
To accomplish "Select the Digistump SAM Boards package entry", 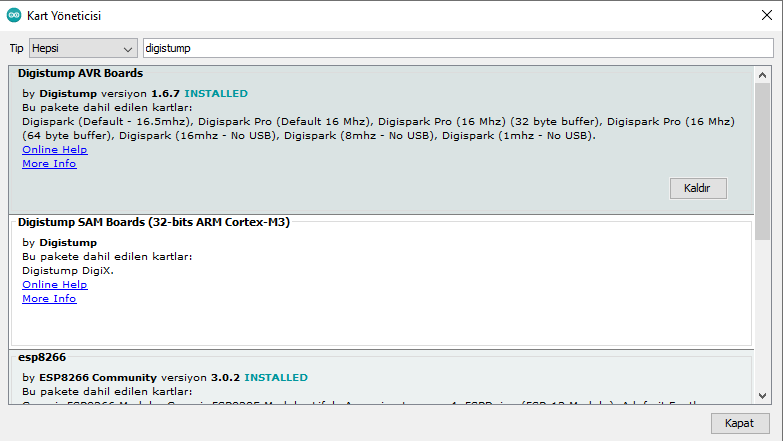I will (154, 223).
